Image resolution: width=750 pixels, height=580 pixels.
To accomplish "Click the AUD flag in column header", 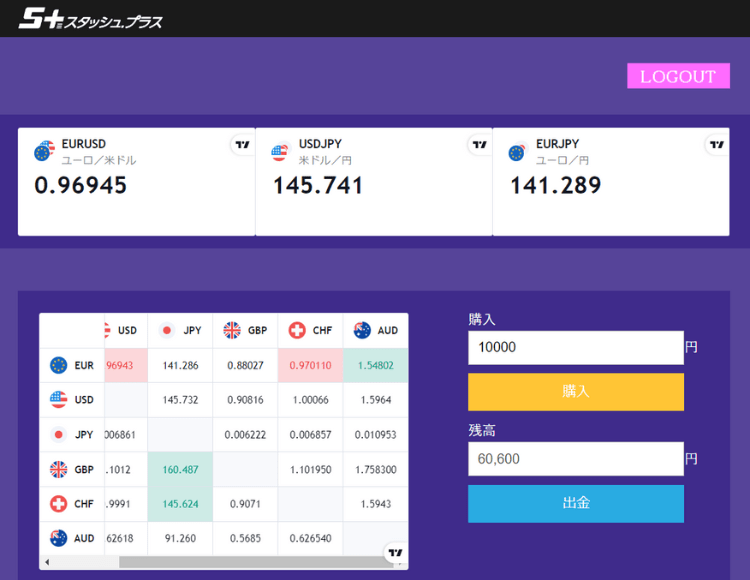I will point(362,330).
